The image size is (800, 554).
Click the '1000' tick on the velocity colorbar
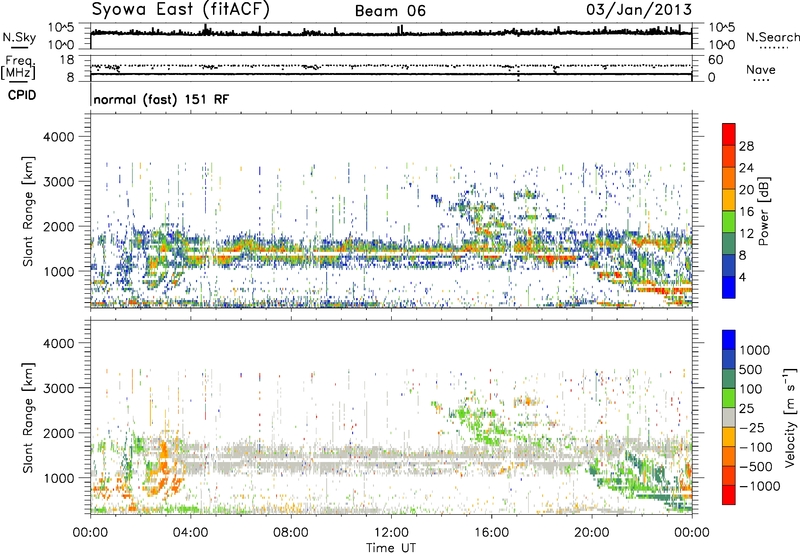coord(754,350)
